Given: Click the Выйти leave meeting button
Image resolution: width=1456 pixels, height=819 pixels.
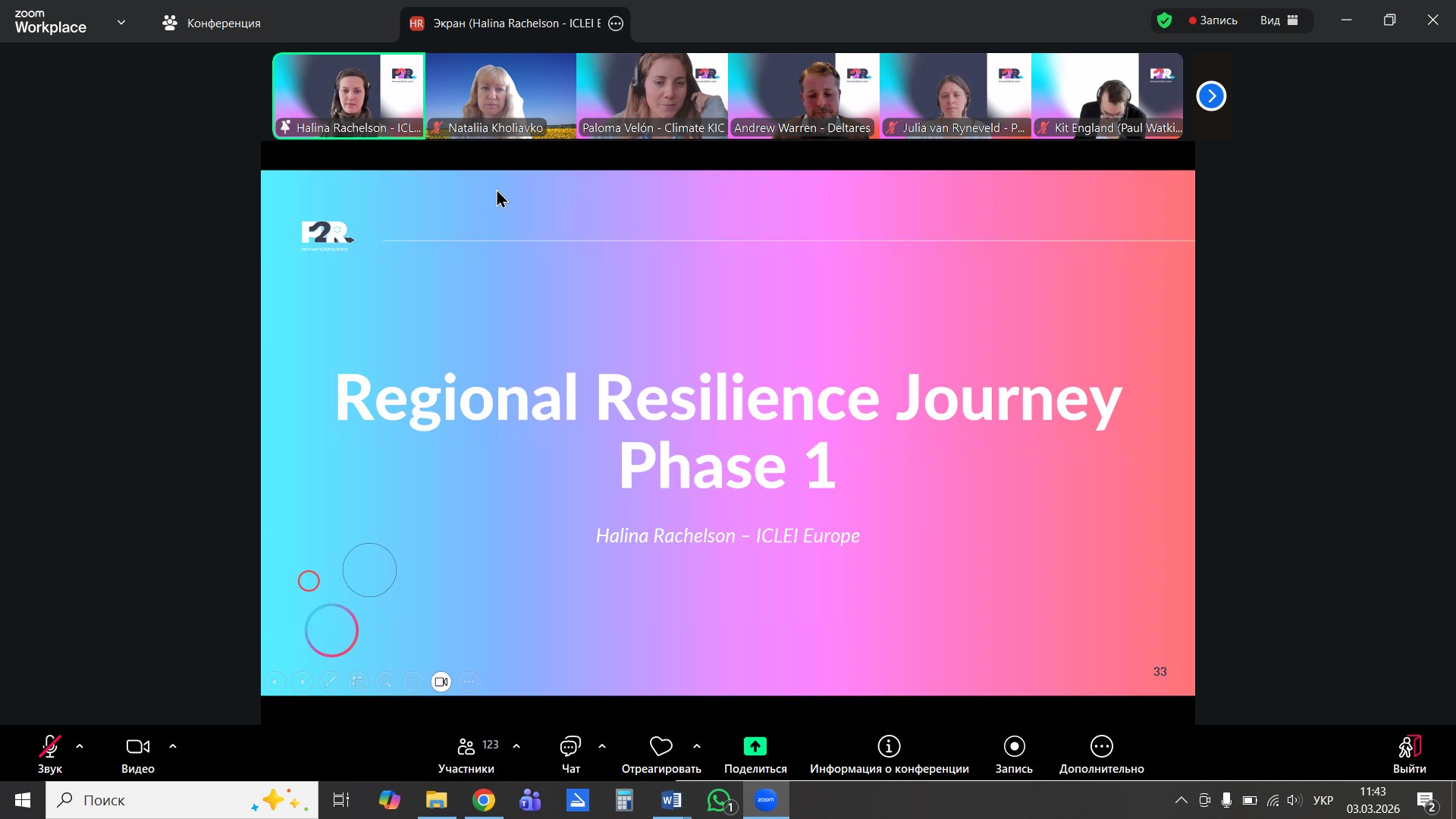Looking at the screenshot, I should (x=1409, y=748).
